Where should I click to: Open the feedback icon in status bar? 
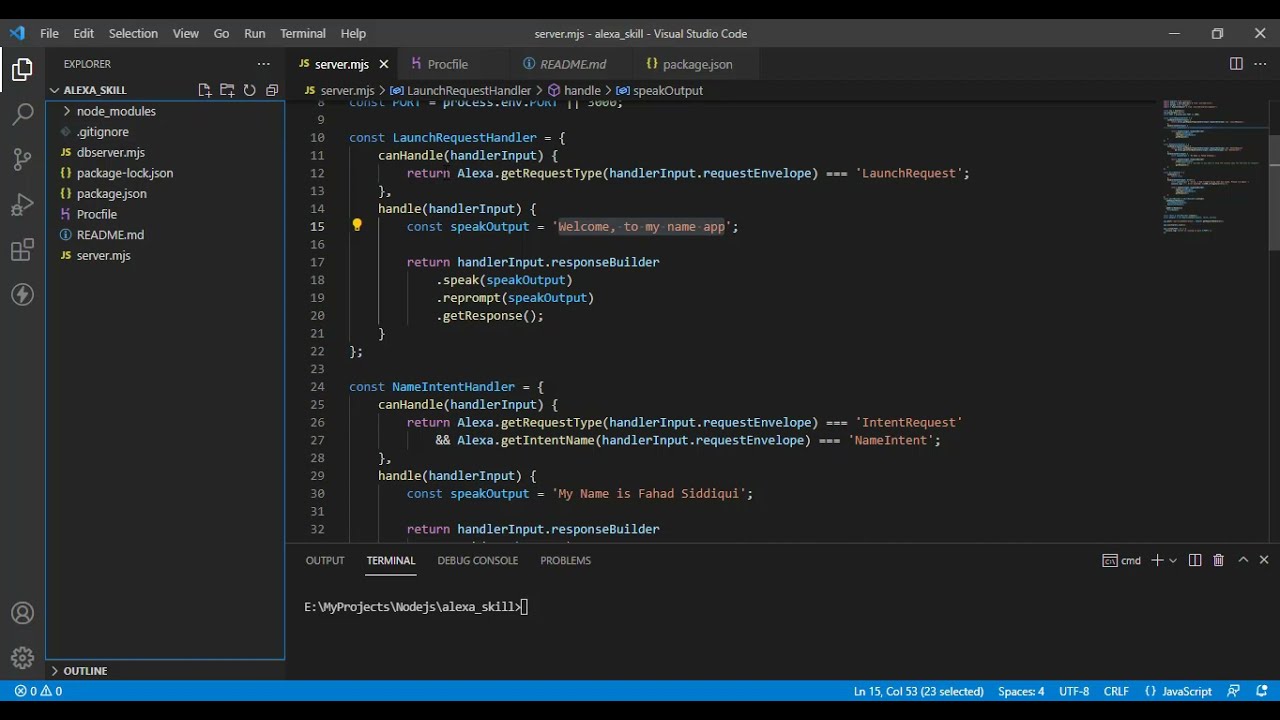coord(1234,691)
